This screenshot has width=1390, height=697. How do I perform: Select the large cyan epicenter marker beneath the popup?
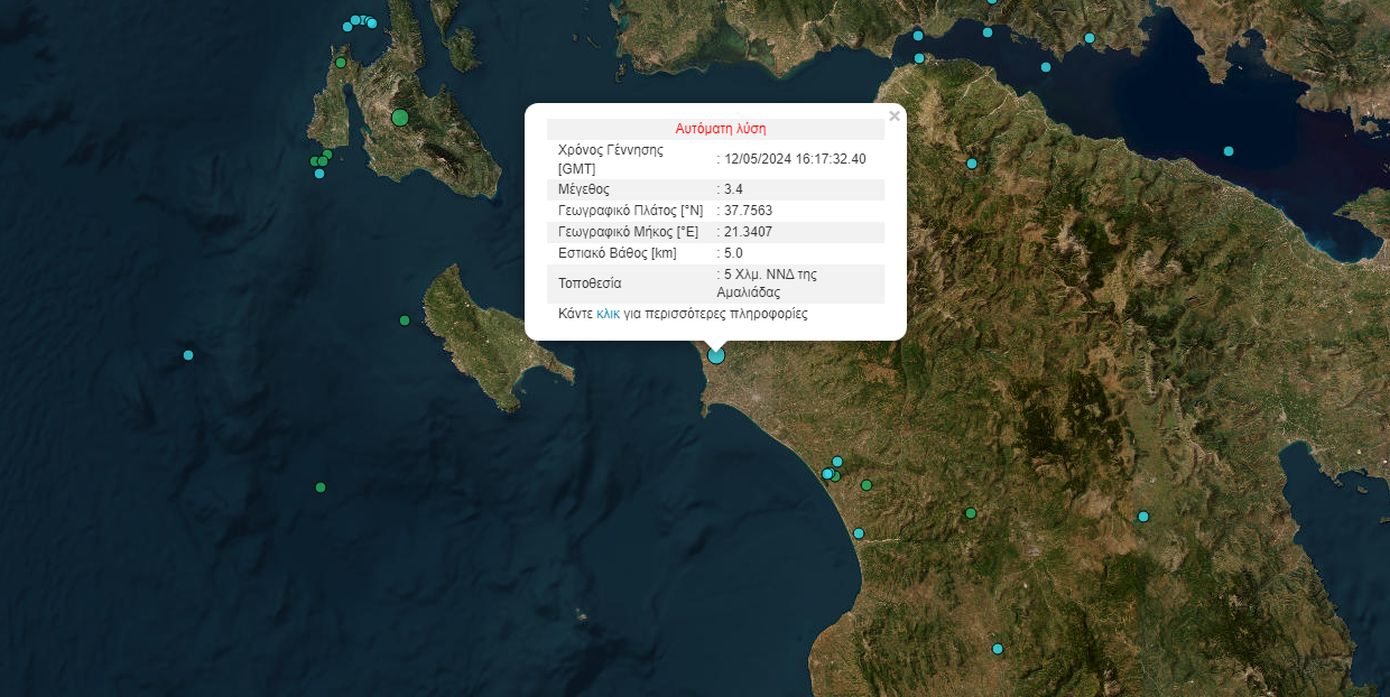click(x=716, y=355)
